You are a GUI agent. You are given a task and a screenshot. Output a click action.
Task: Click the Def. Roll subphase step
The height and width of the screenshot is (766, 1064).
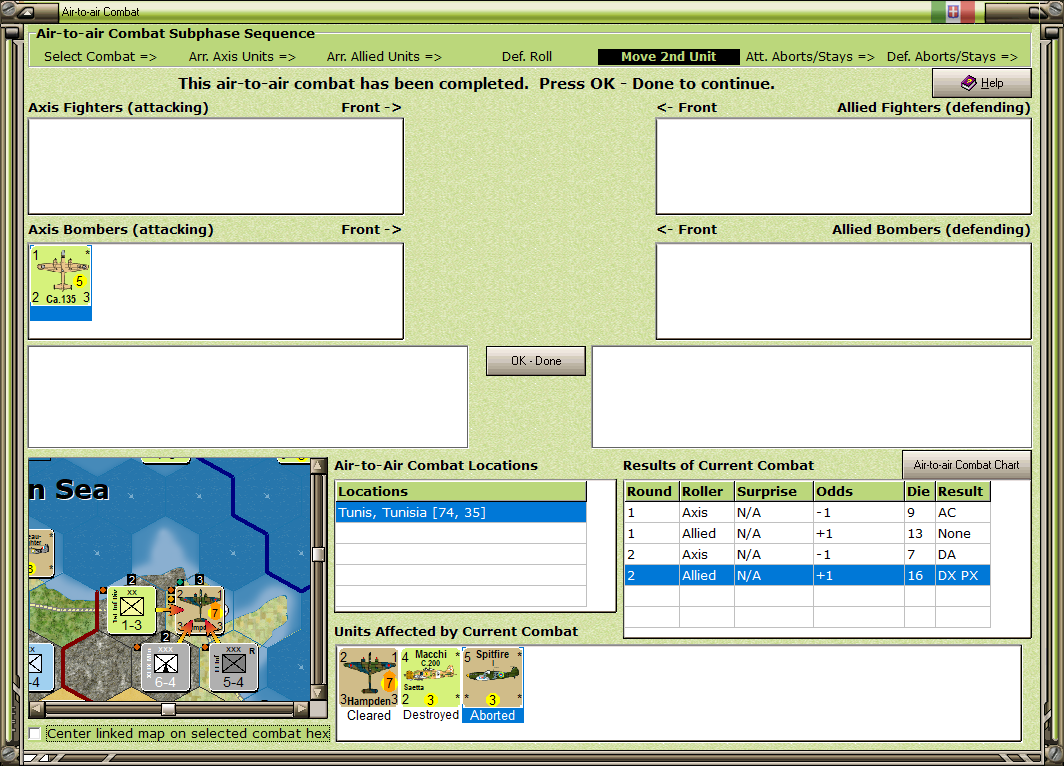click(527, 57)
